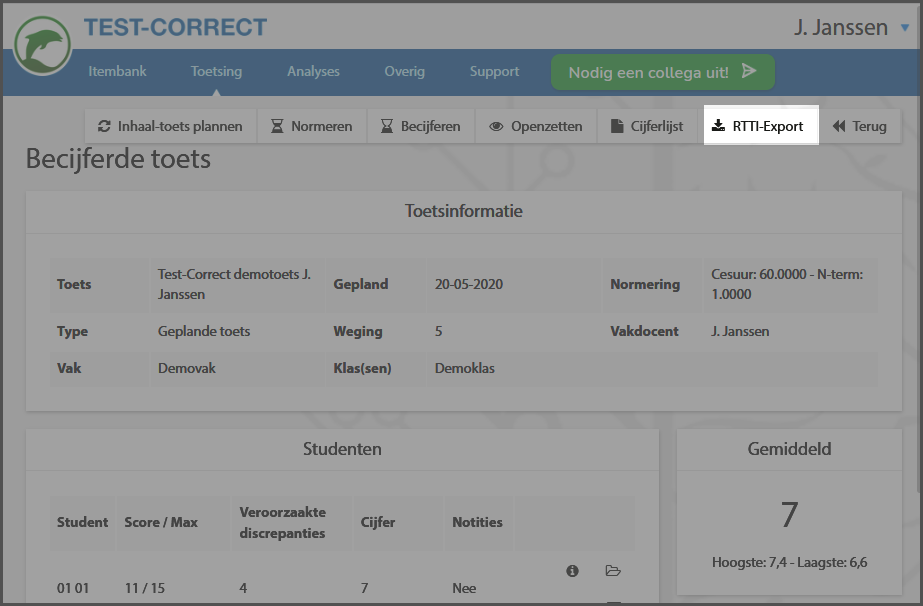Select the Gemiddeld panel showing grade 7
The image size is (923, 606).
pos(789,505)
